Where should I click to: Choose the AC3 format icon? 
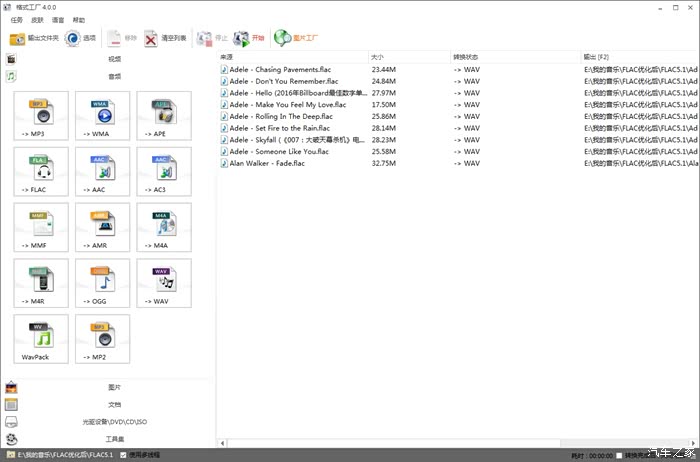[164, 172]
